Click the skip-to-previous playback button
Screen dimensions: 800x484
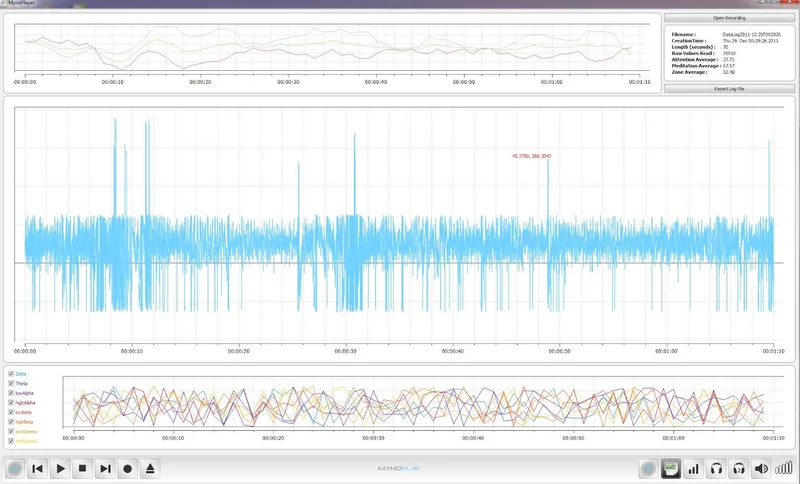tap(37, 469)
